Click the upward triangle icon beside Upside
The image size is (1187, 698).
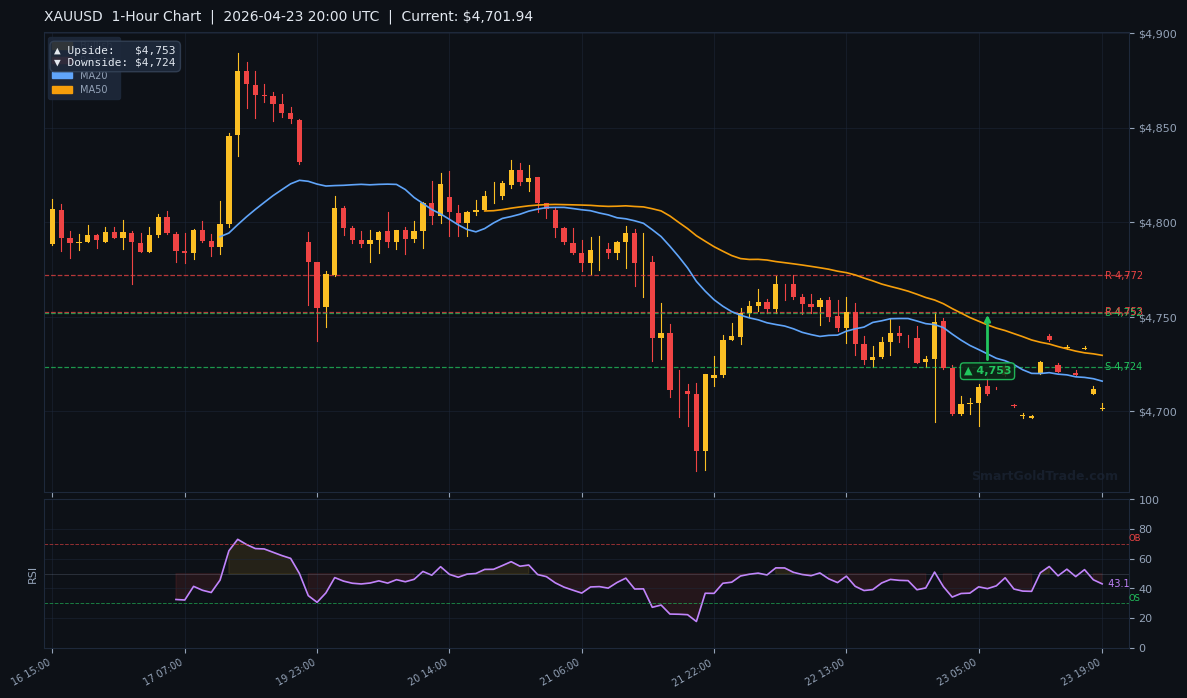point(58,50)
